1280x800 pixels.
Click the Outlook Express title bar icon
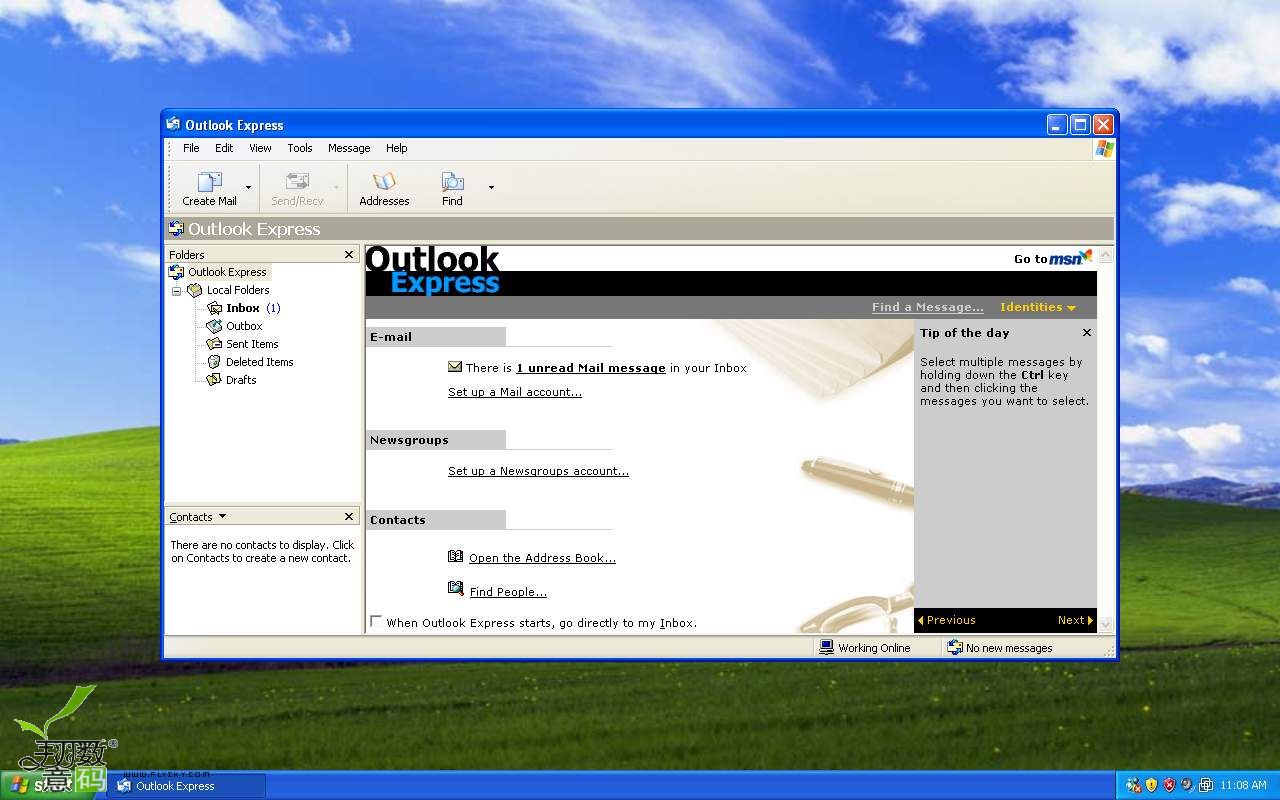point(173,124)
